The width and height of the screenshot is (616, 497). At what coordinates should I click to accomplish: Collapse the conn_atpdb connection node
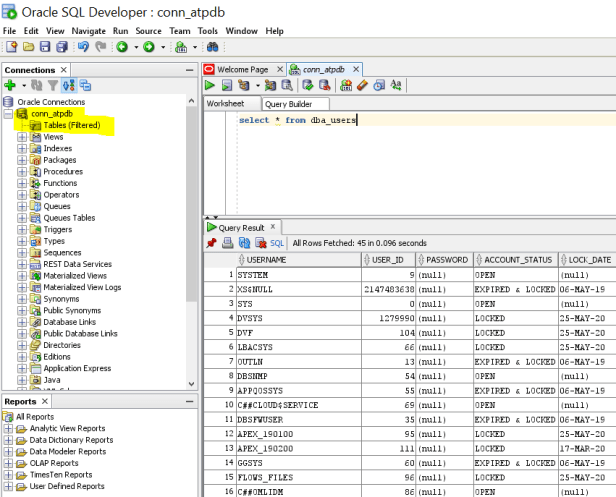(9, 114)
